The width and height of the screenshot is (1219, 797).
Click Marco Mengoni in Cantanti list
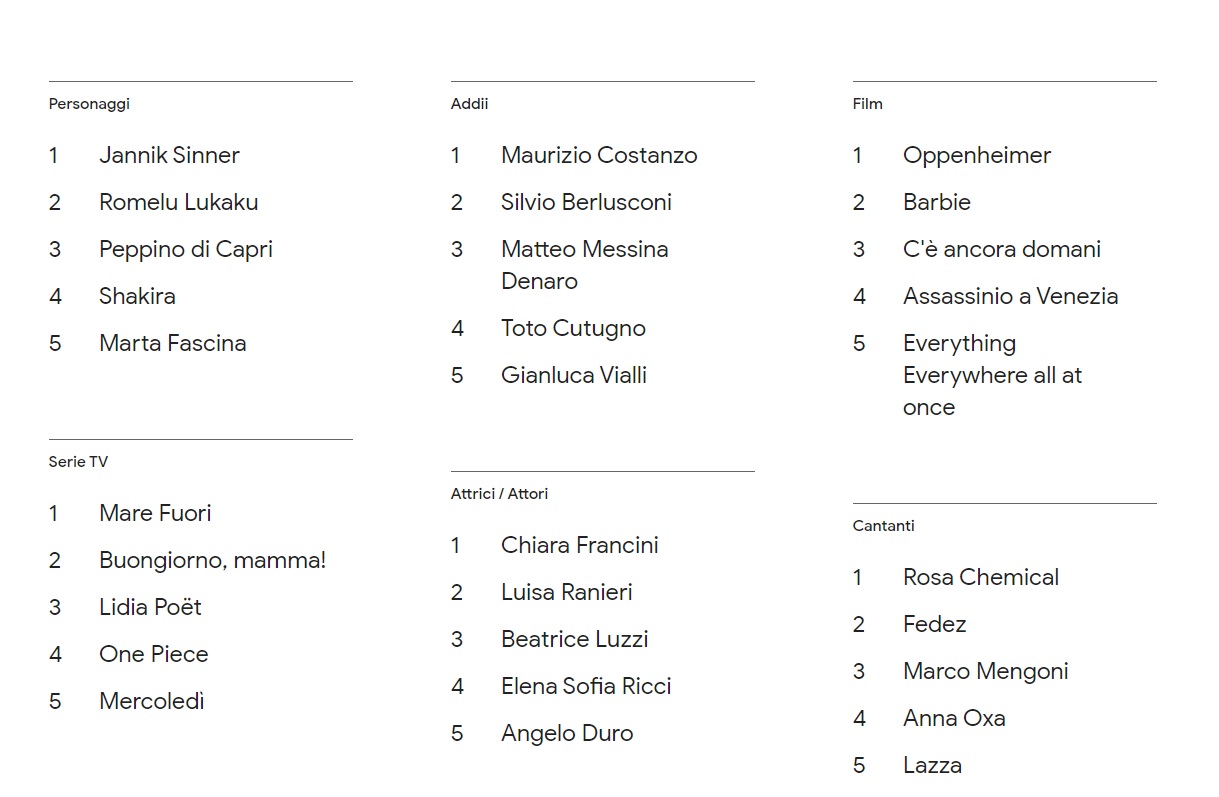coord(985,671)
